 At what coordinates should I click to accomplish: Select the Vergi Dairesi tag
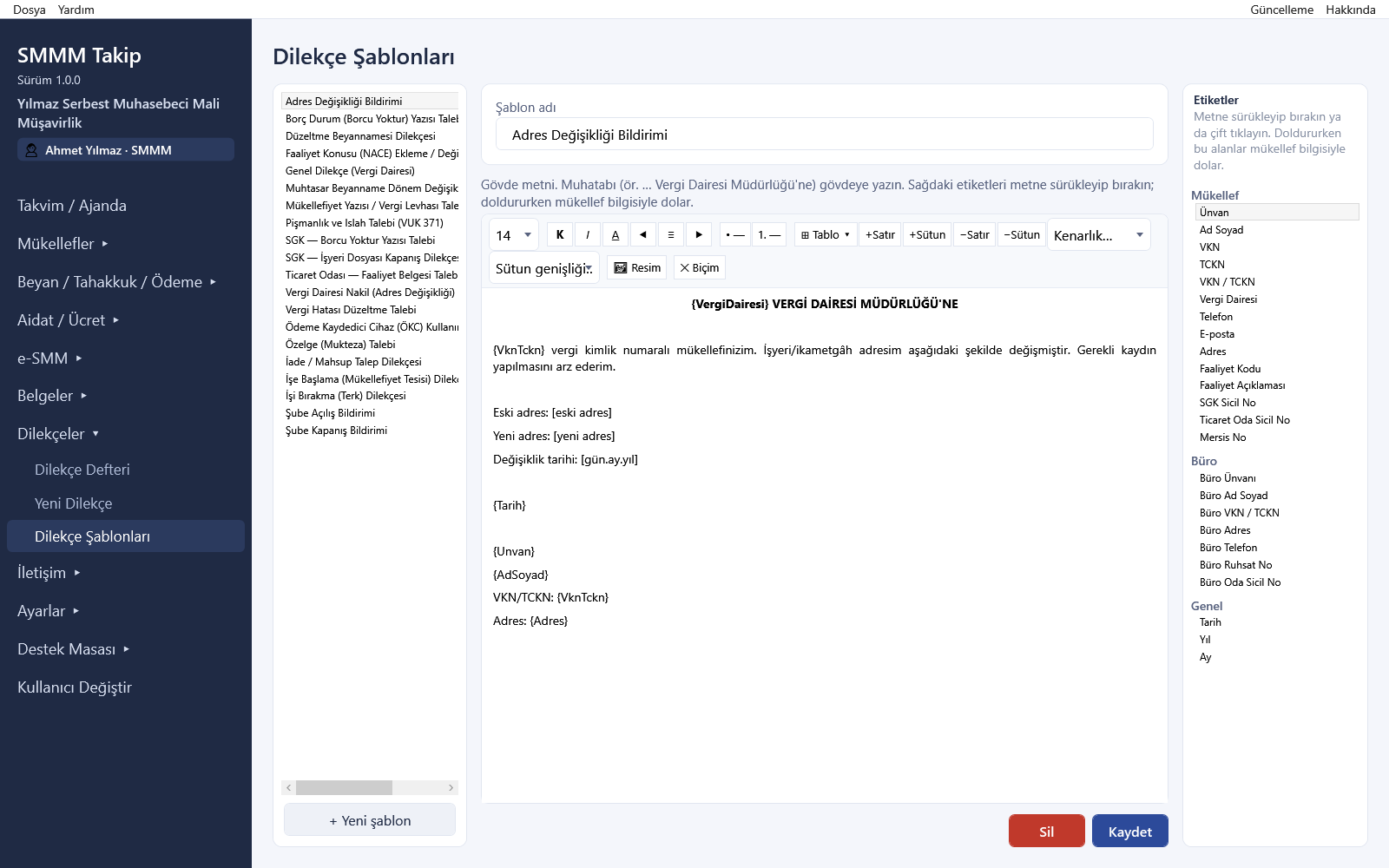click(x=1275, y=299)
